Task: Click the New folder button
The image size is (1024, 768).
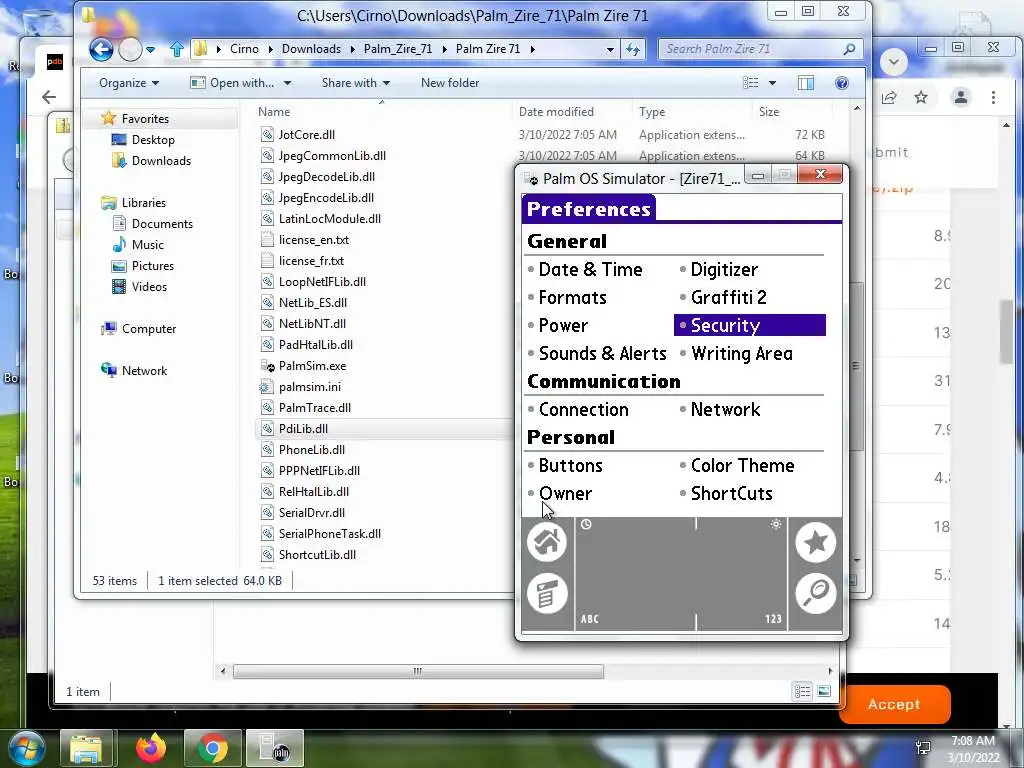Action: pyautogui.click(x=450, y=83)
